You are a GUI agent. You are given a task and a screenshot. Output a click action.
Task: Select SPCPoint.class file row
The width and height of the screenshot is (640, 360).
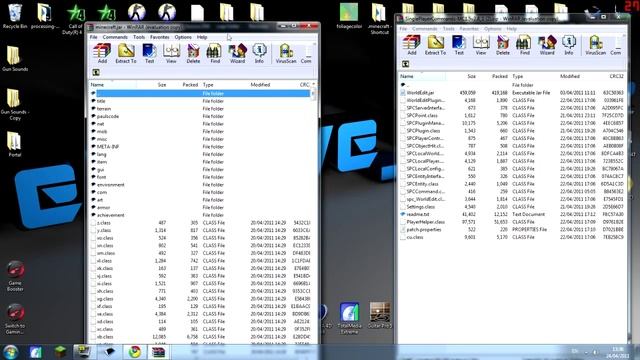click(512, 116)
